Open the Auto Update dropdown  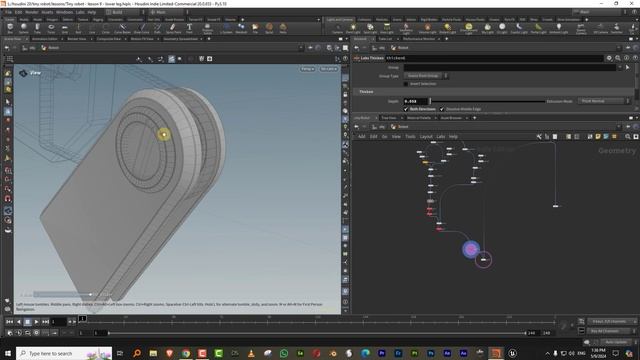click(x=618, y=342)
